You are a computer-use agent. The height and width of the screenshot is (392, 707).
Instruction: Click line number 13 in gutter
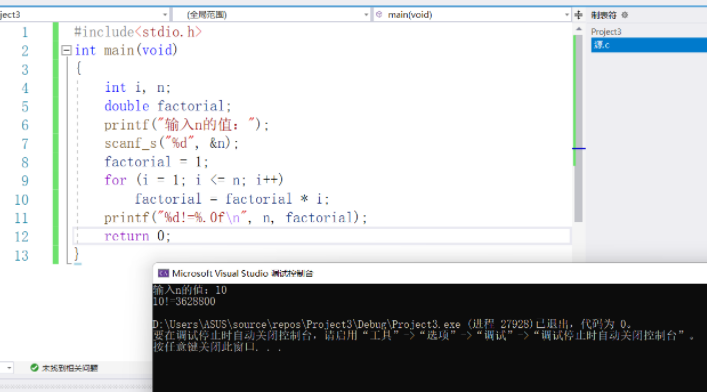pyautogui.click(x=21, y=256)
